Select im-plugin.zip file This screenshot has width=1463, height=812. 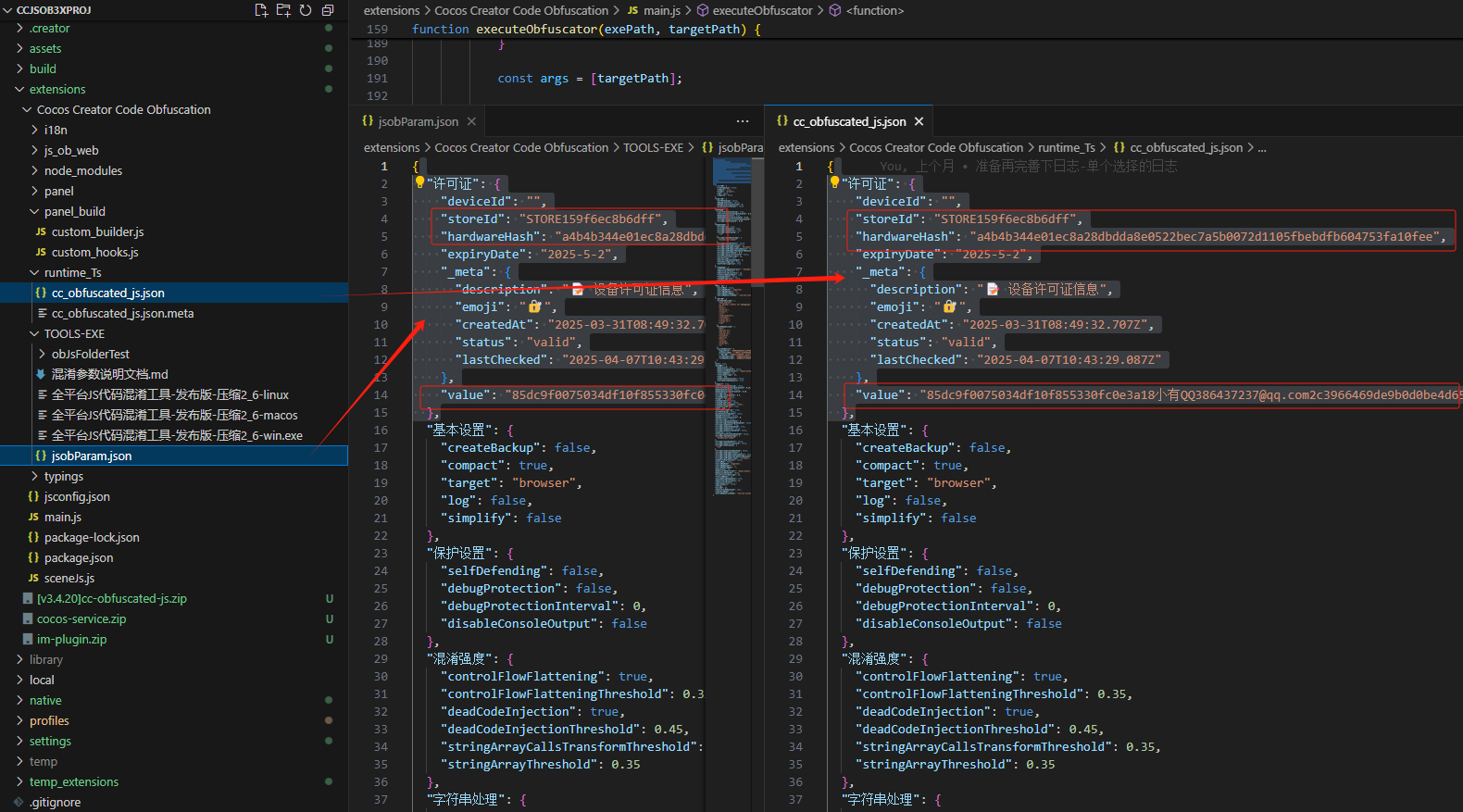click(71, 639)
